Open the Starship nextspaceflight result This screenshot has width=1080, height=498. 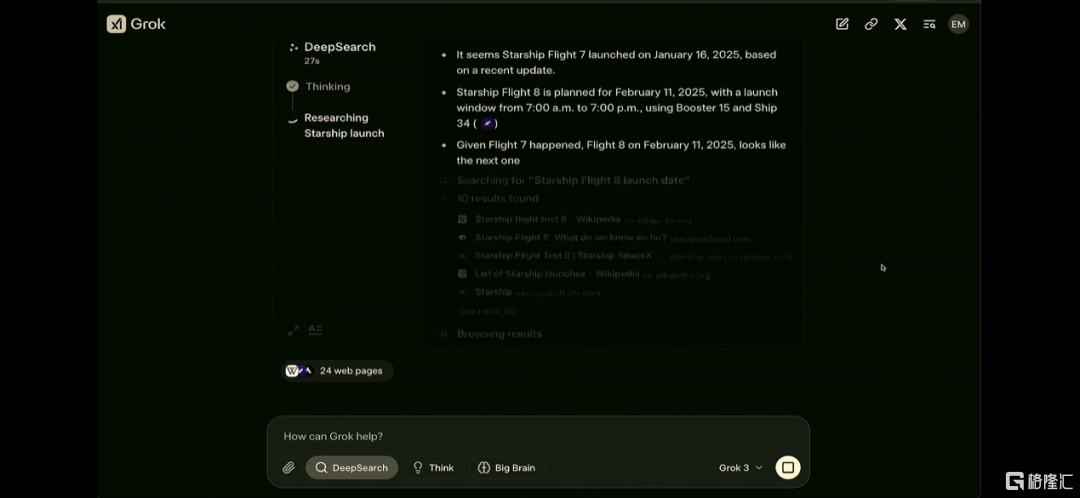tap(493, 292)
